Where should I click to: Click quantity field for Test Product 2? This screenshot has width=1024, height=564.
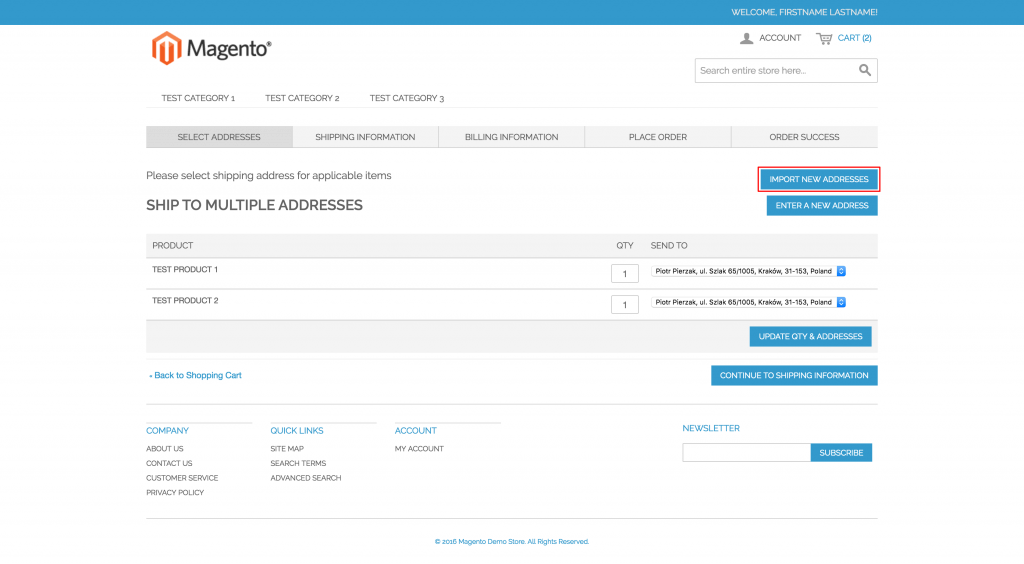coord(624,305)
